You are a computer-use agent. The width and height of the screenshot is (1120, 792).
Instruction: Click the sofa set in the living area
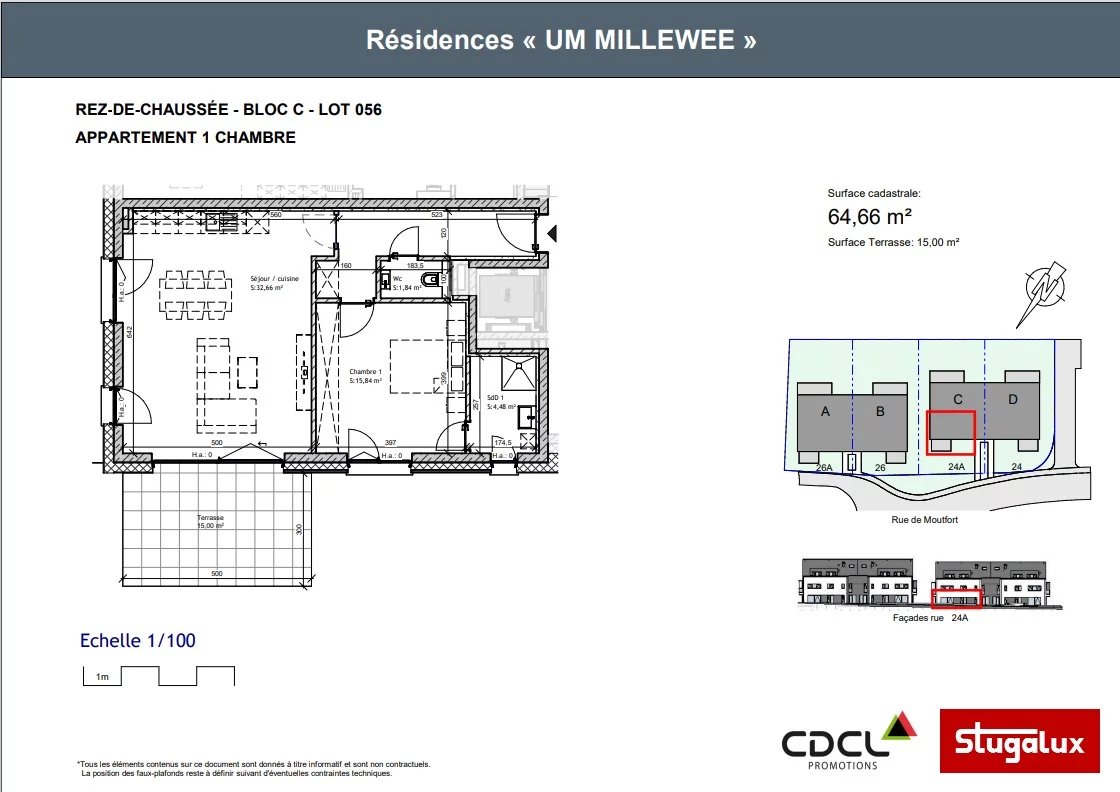pos(227,382)
